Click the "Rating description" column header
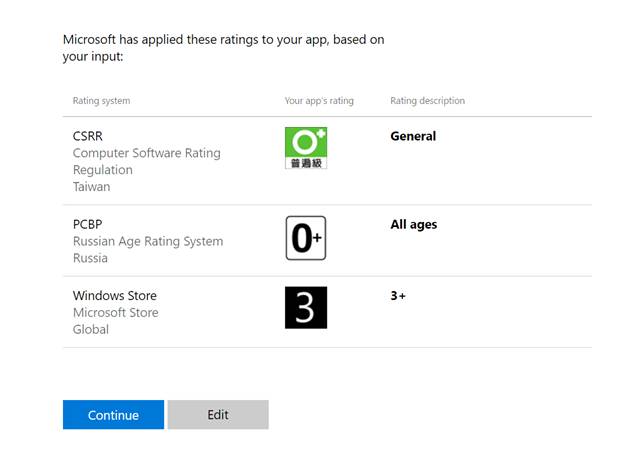This screenshot has width=624, height=454. click(427, 101)
